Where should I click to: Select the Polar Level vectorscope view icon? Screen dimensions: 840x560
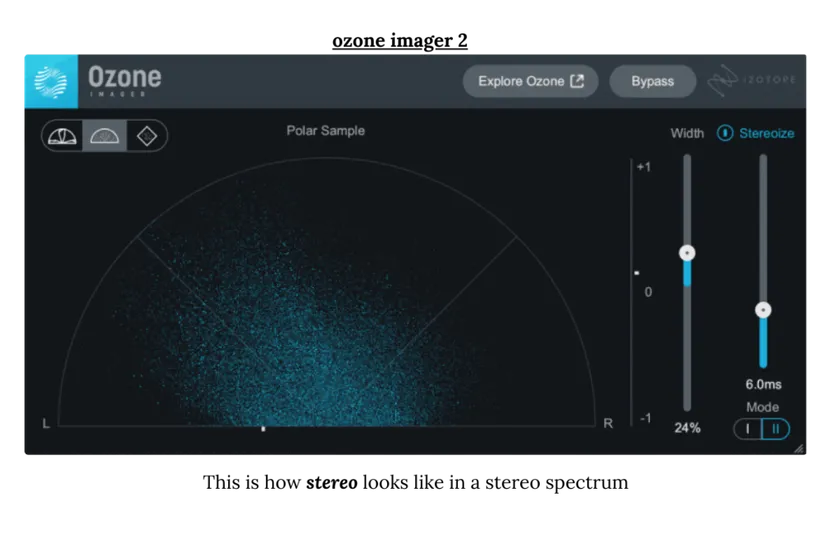point(62,136)
